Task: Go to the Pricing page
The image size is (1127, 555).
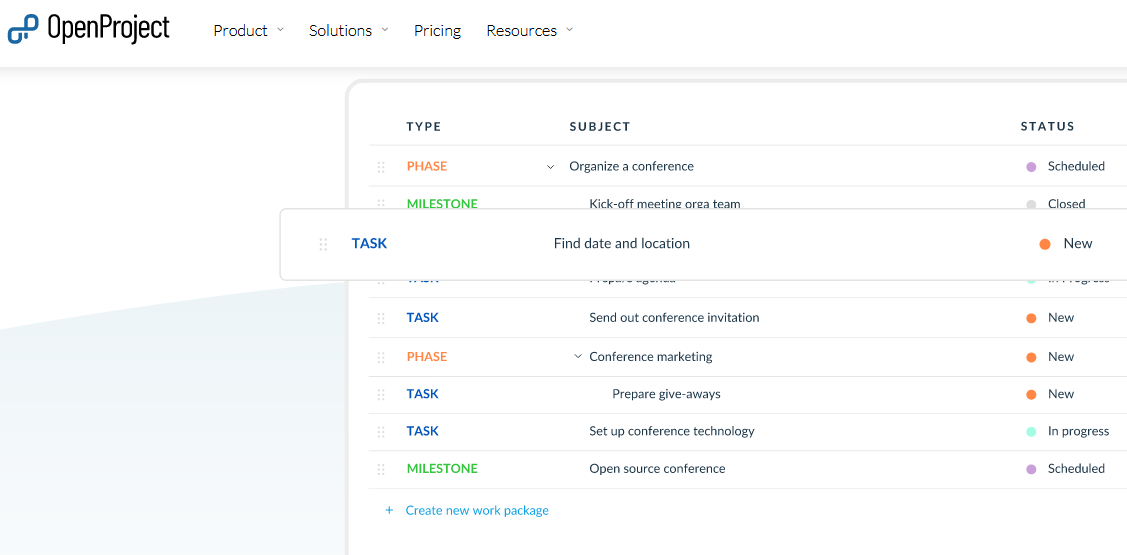Action: 437,31
